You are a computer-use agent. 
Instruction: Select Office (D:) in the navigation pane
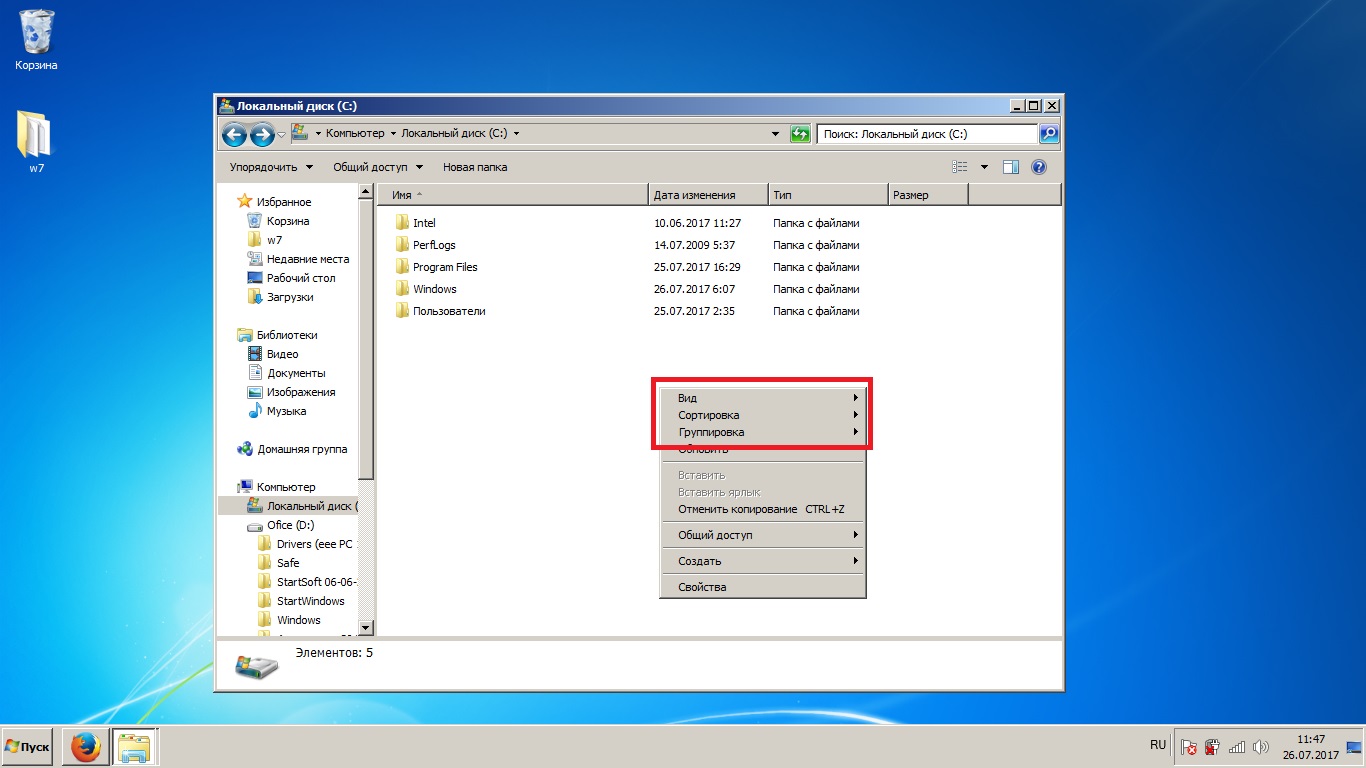point(280,525)
